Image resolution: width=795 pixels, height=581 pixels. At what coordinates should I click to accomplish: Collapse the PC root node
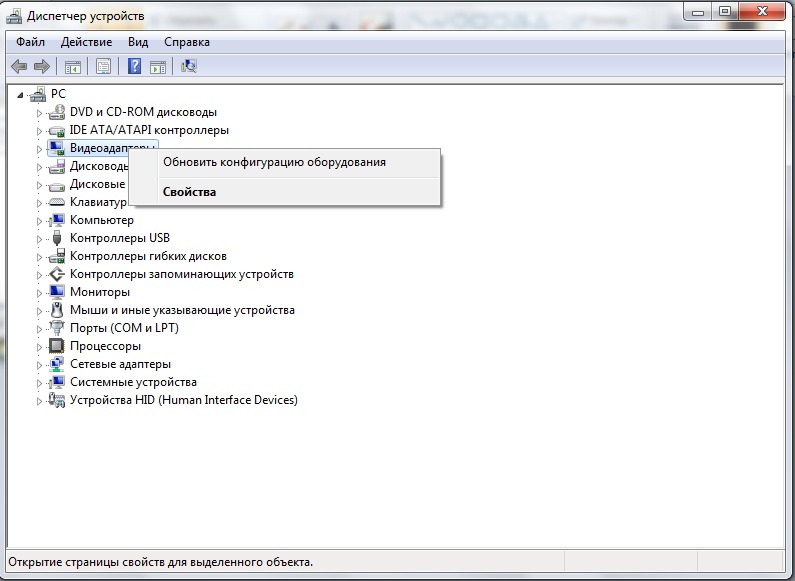click(x=20, y=95)
